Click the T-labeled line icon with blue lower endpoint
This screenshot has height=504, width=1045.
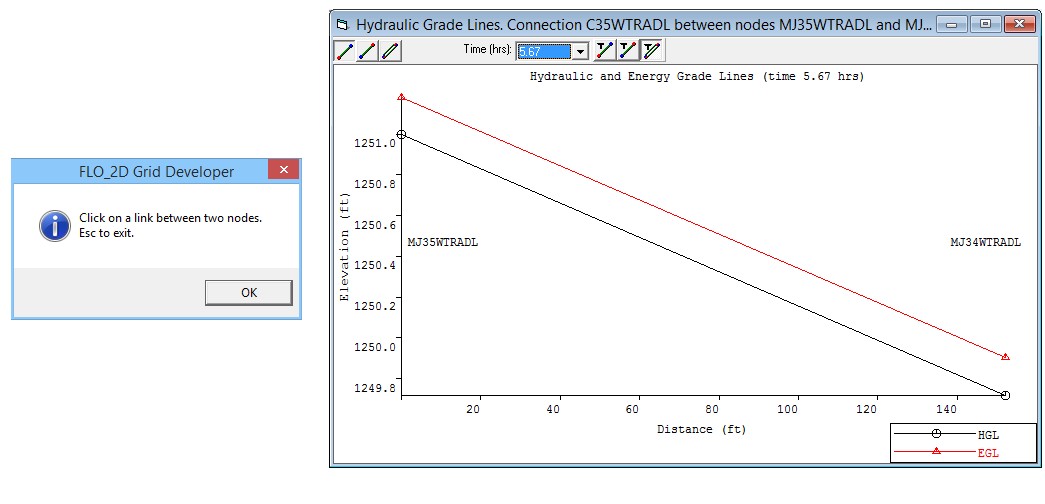tap(627, 50)
